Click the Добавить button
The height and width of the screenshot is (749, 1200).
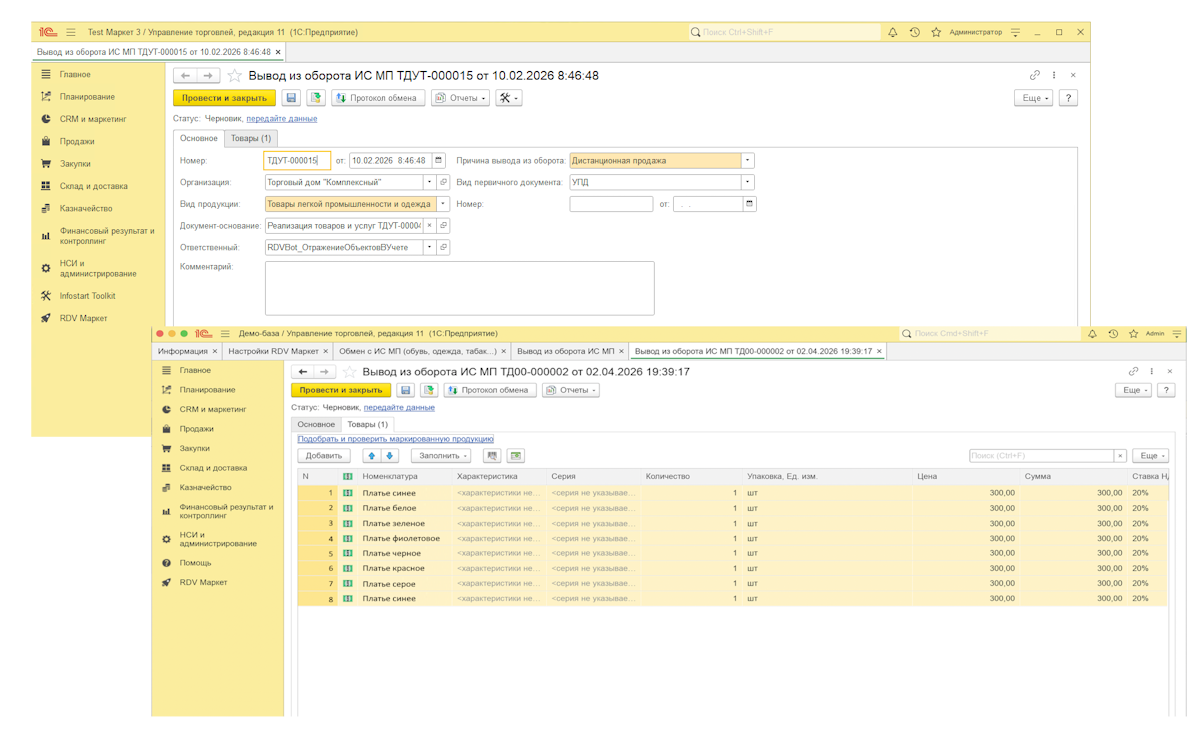(323, 456)
